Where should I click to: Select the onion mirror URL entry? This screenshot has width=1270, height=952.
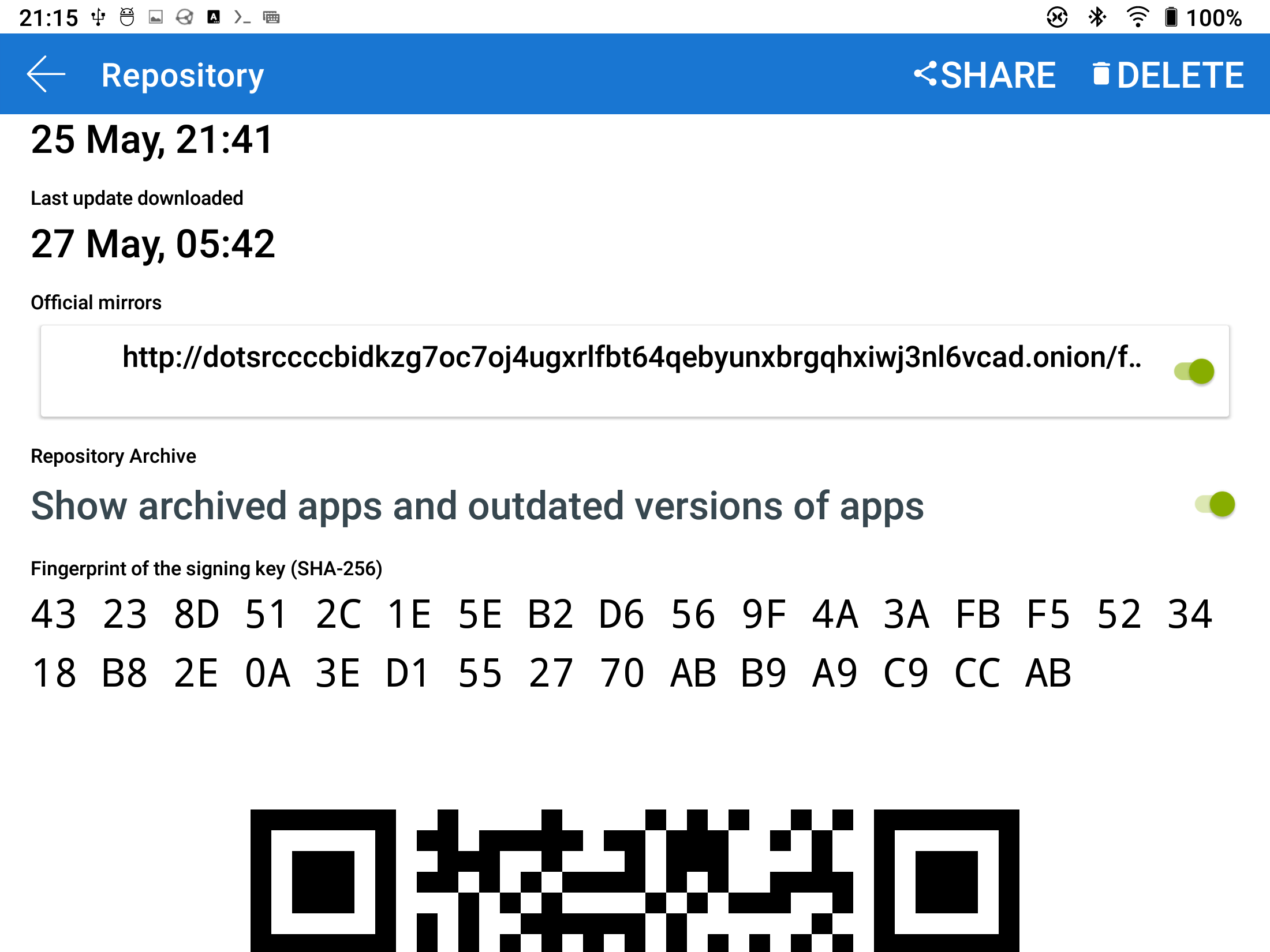(x=635, y=371)
